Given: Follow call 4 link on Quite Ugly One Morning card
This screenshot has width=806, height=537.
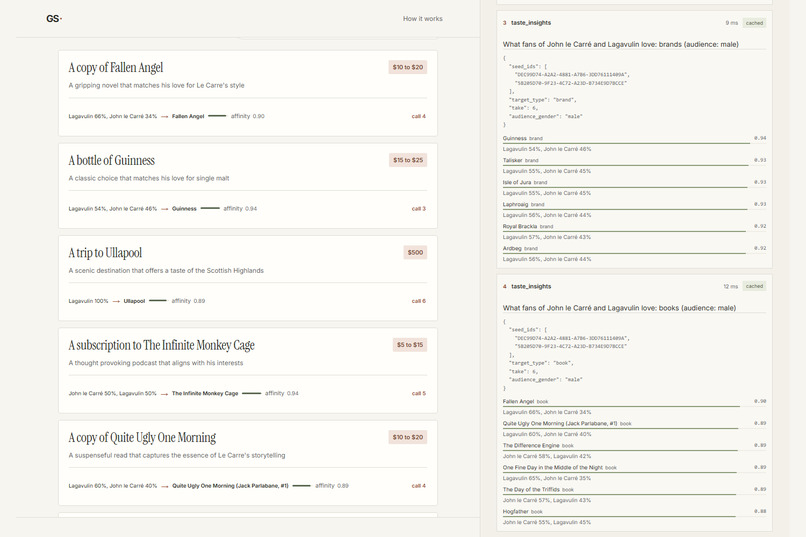Looking at the screenshot, I should click(418, 486).
